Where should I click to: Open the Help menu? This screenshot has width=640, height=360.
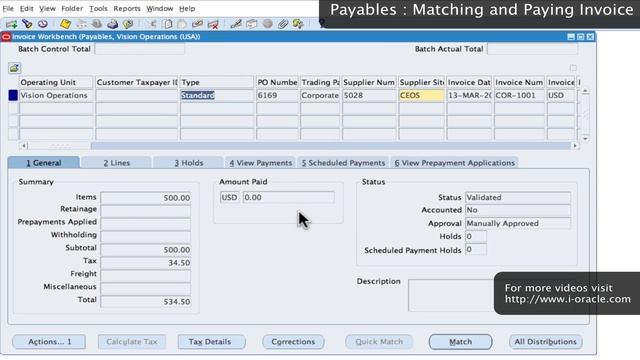[187, 9]
